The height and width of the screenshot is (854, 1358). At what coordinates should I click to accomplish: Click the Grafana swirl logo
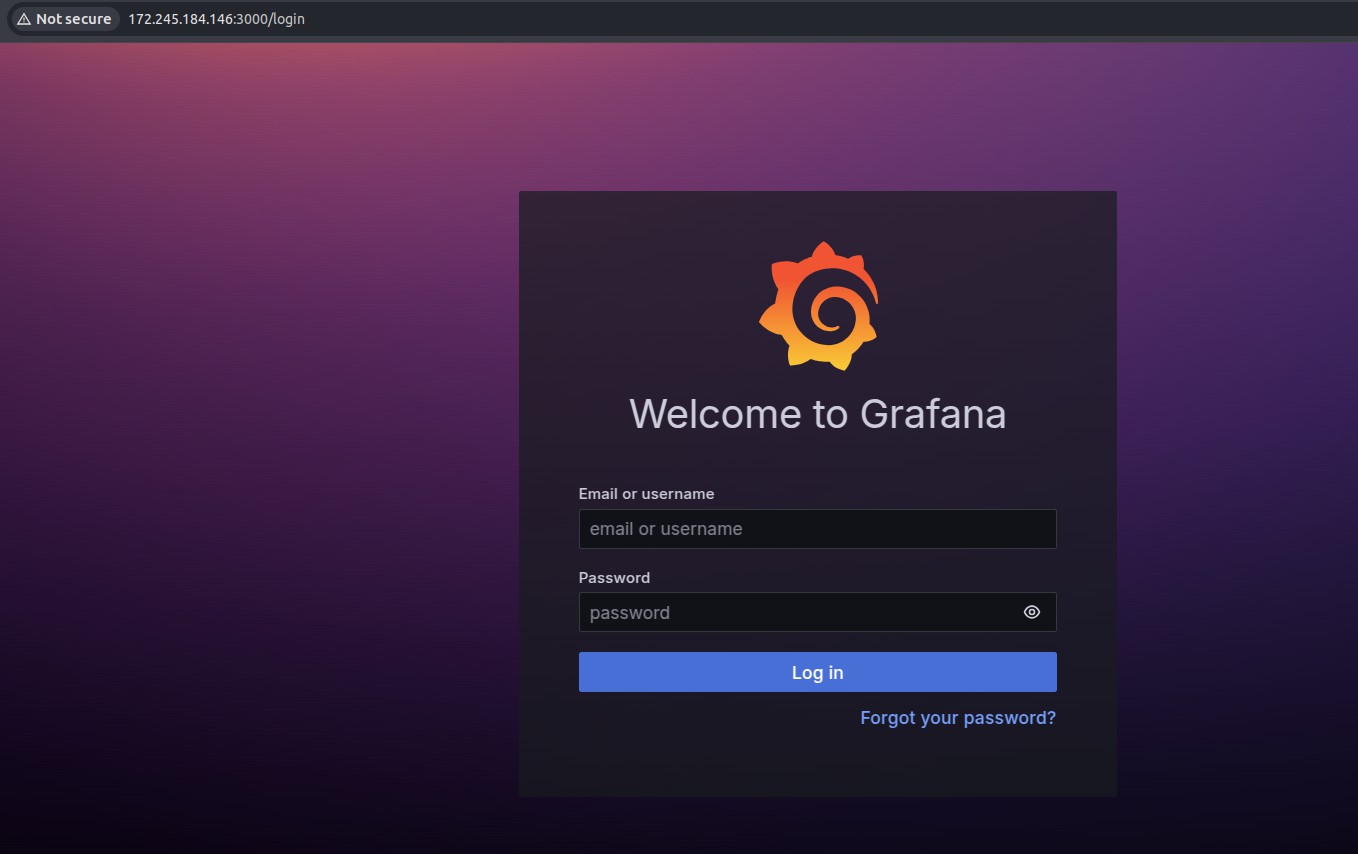[818, 306]
